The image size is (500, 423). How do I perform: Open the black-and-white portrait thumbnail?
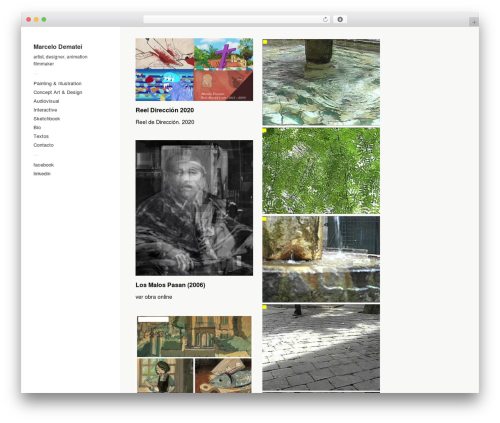click(x=194, y=208)
